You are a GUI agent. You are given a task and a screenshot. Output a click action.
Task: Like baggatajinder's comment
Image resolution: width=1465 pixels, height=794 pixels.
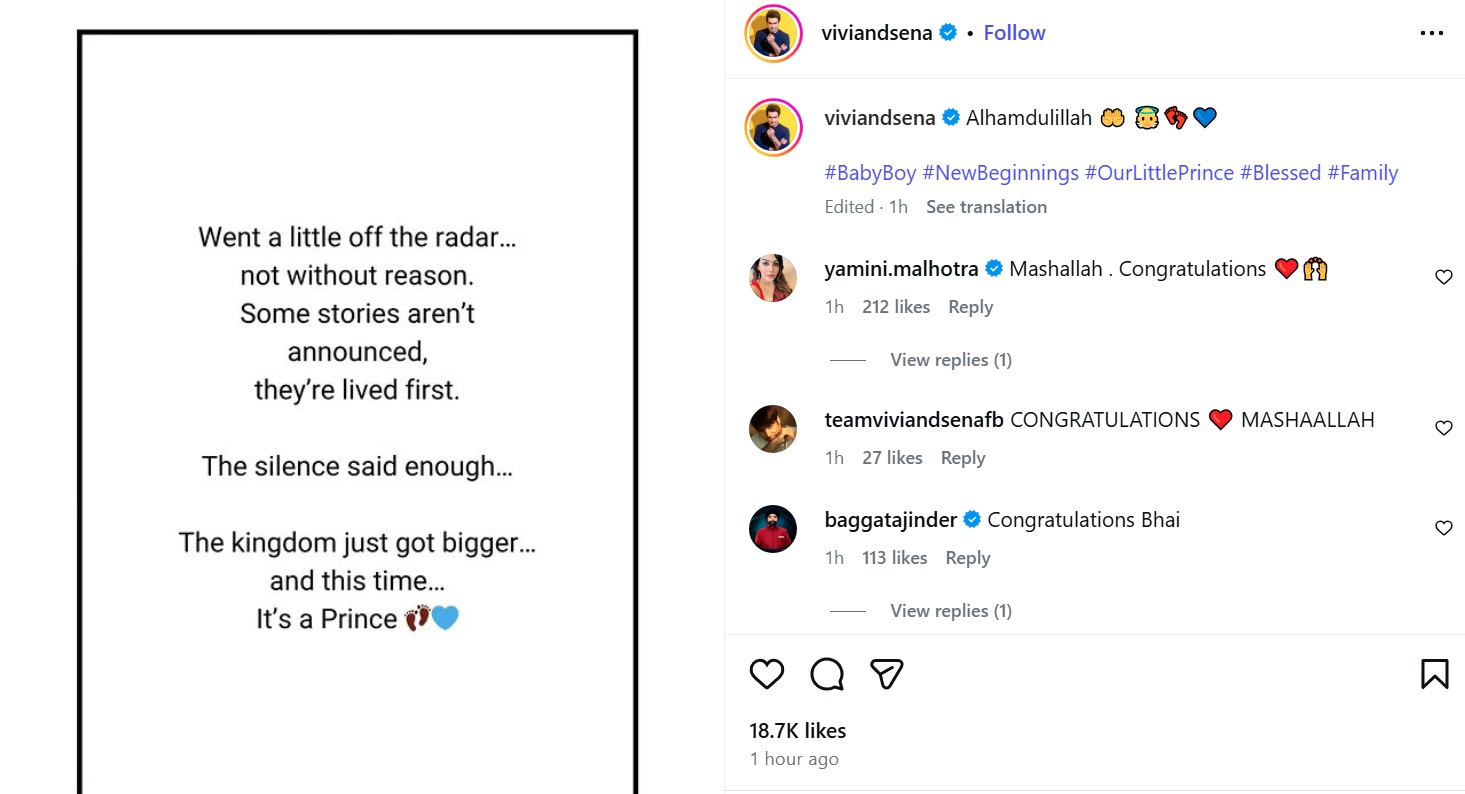pyautogui.click(x=1443, y=528)
